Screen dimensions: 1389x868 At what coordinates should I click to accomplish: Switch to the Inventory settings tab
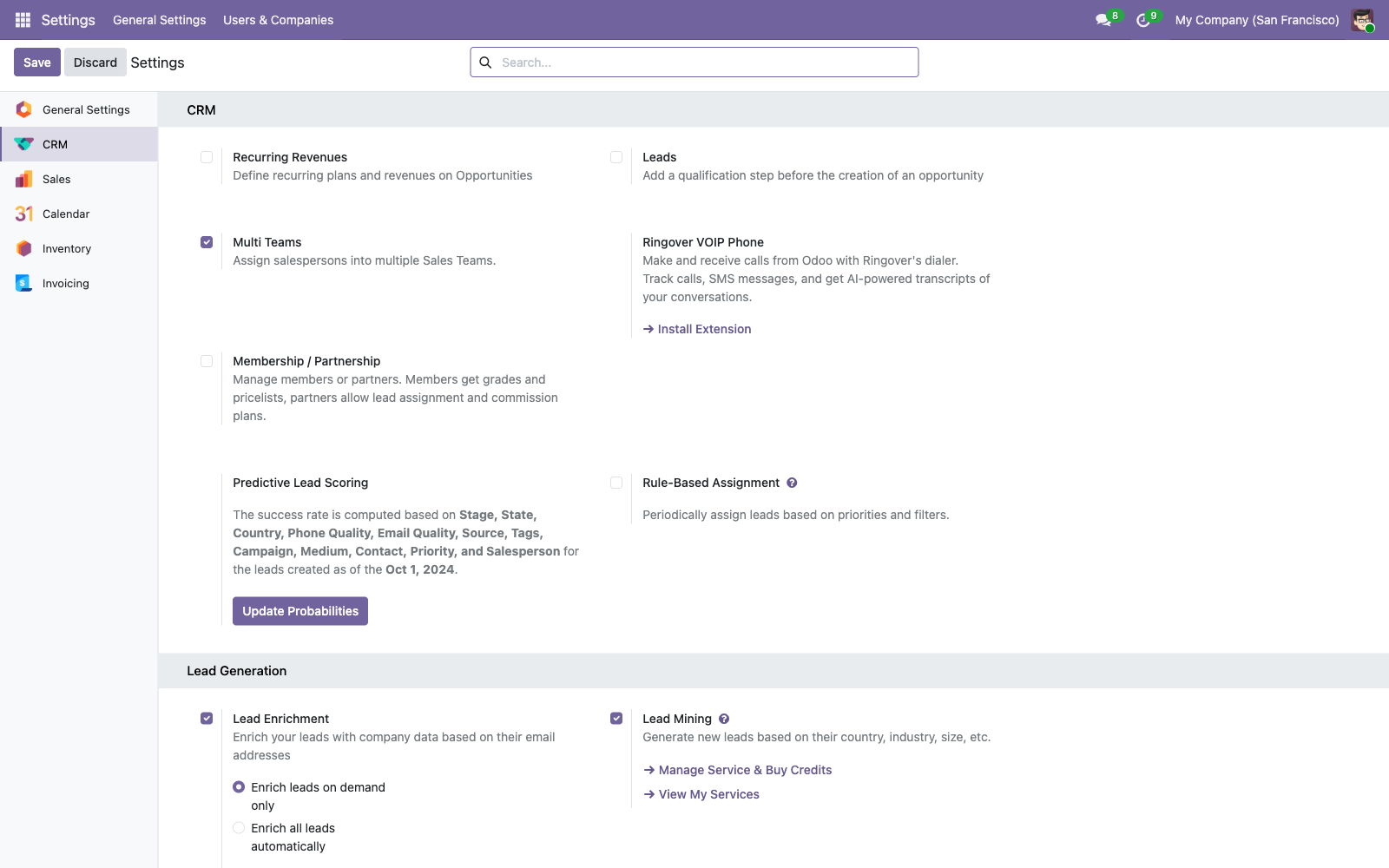tap(79, 248)
